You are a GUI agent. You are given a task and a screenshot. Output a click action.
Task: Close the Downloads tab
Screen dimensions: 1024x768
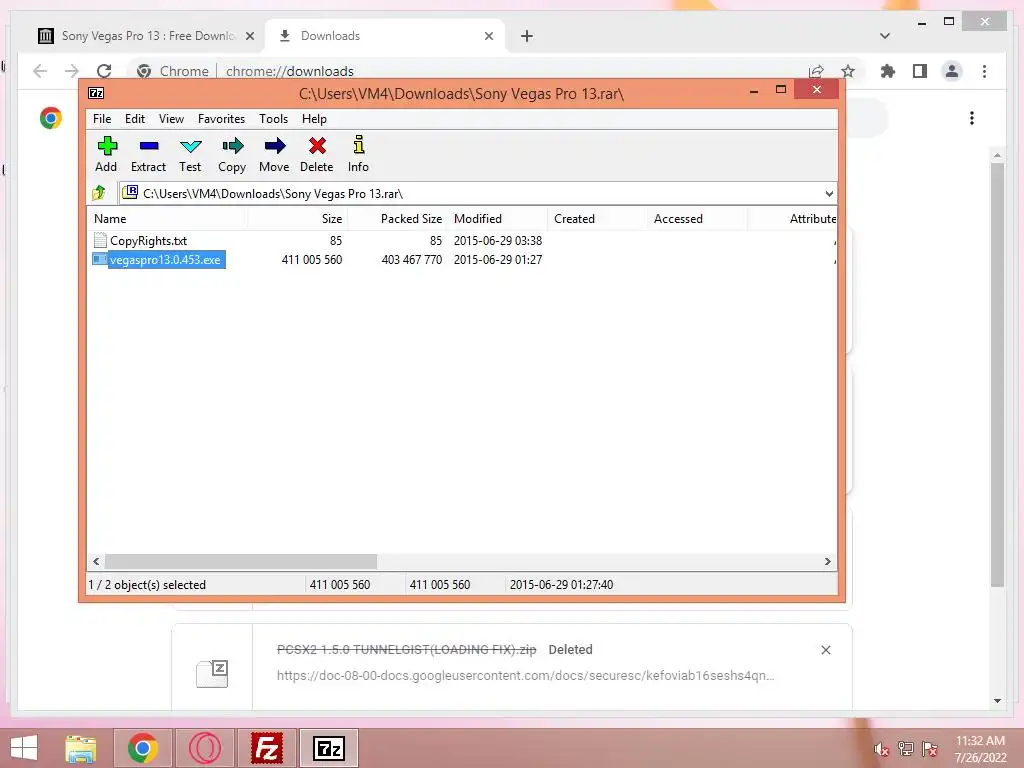(x=488, y=37)
